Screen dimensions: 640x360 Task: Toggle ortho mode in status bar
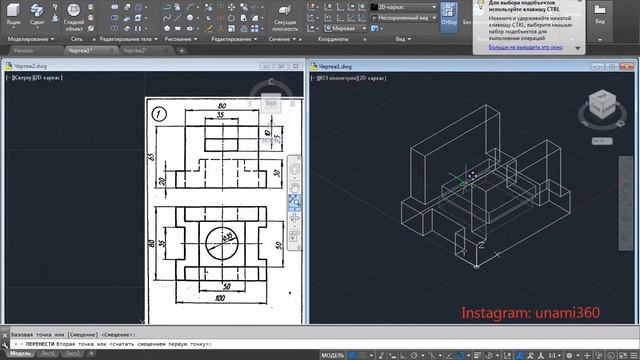(403, 356)
